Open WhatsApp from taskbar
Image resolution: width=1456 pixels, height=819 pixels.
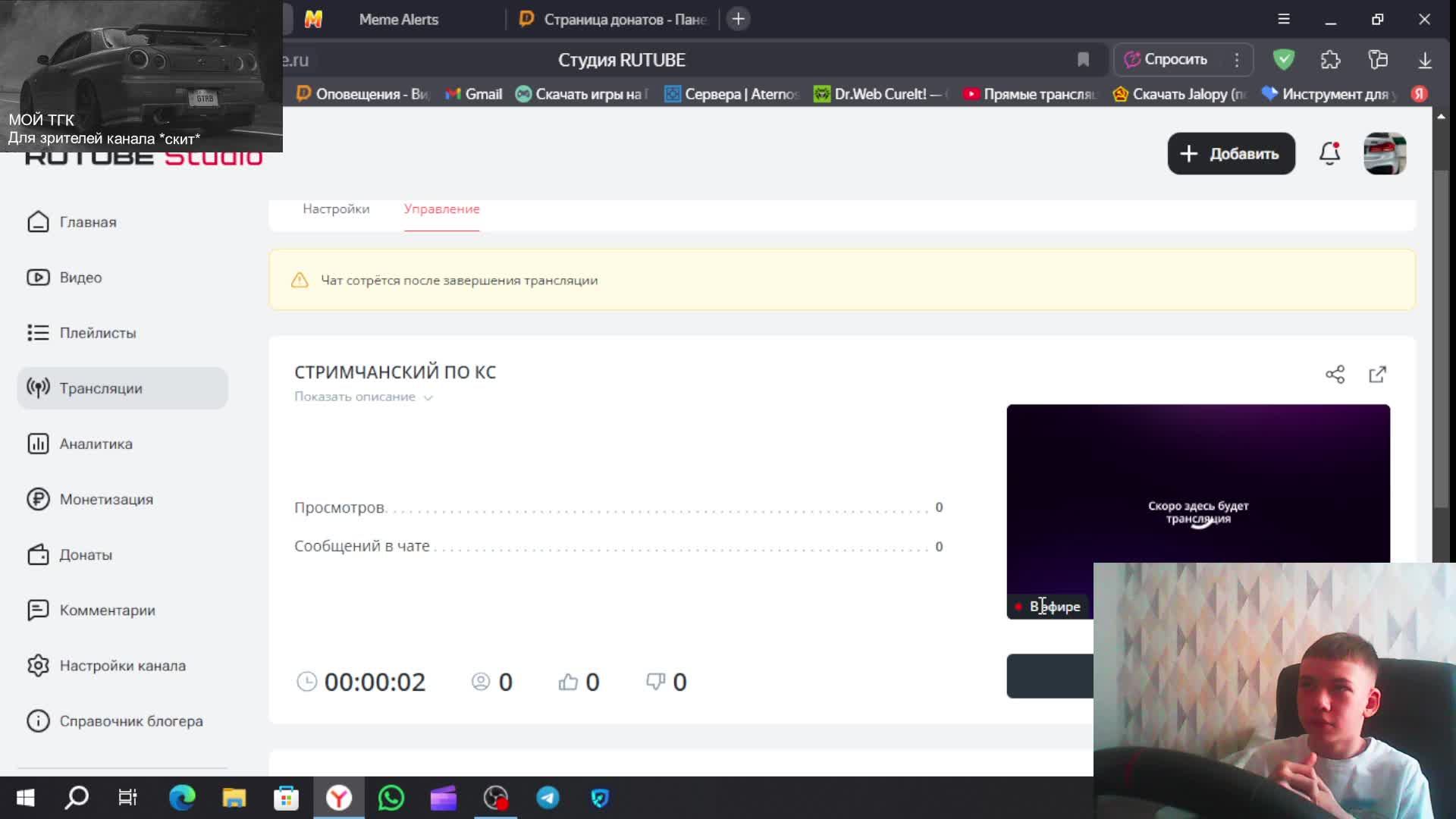391,798
